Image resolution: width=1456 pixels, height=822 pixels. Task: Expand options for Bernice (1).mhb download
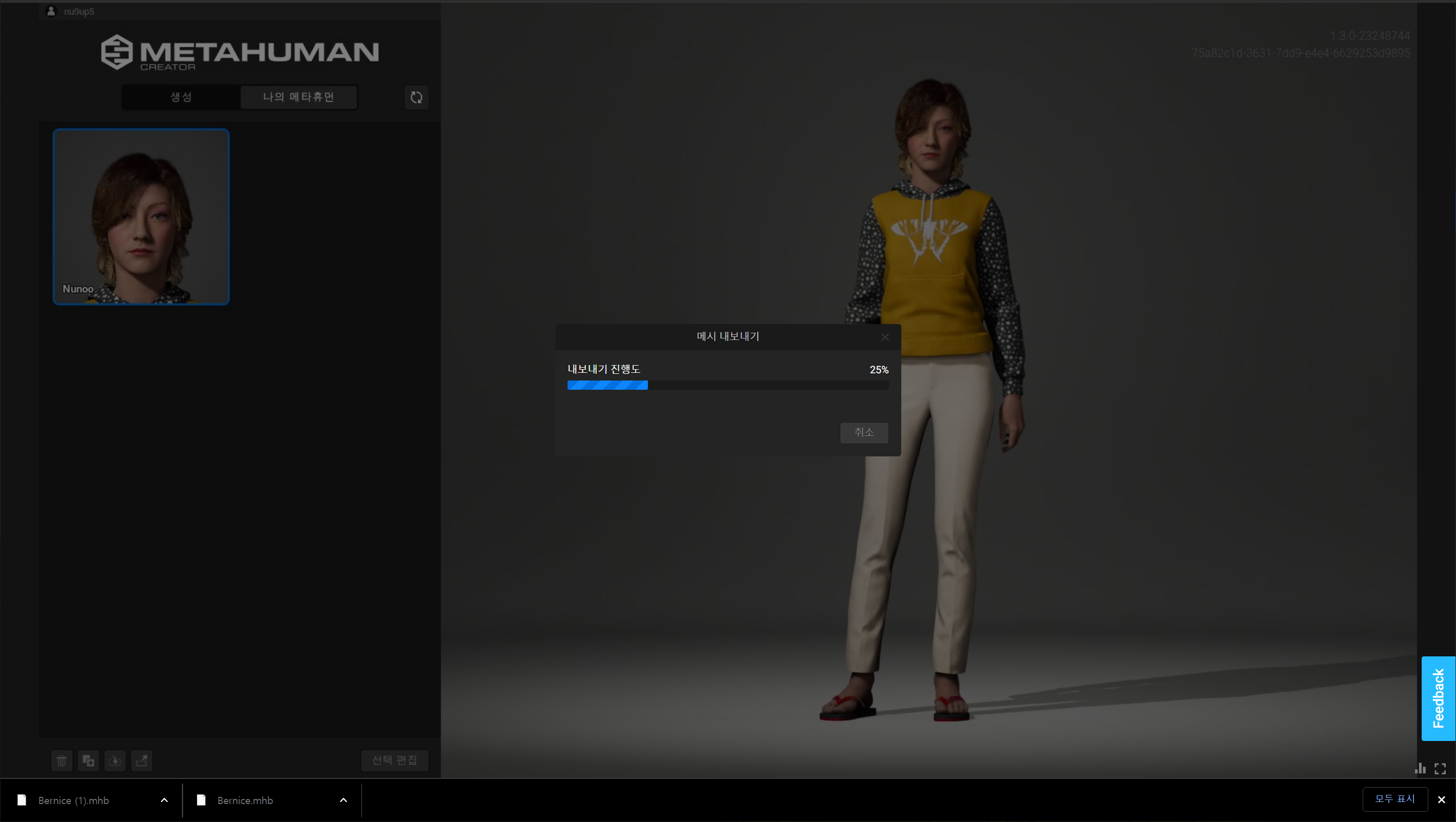(164, 800)
